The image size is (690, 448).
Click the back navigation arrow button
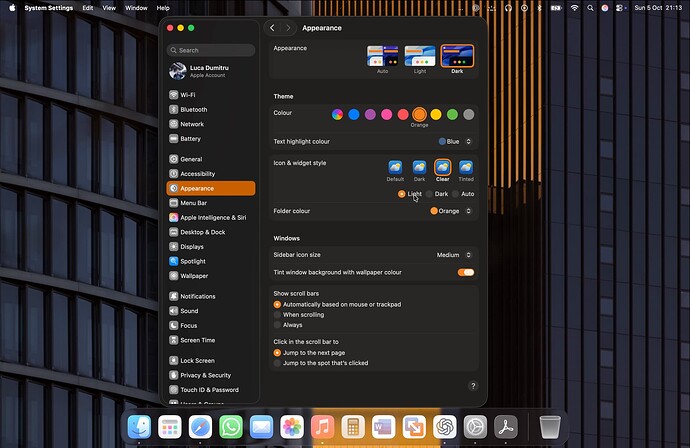coord(273,28)
